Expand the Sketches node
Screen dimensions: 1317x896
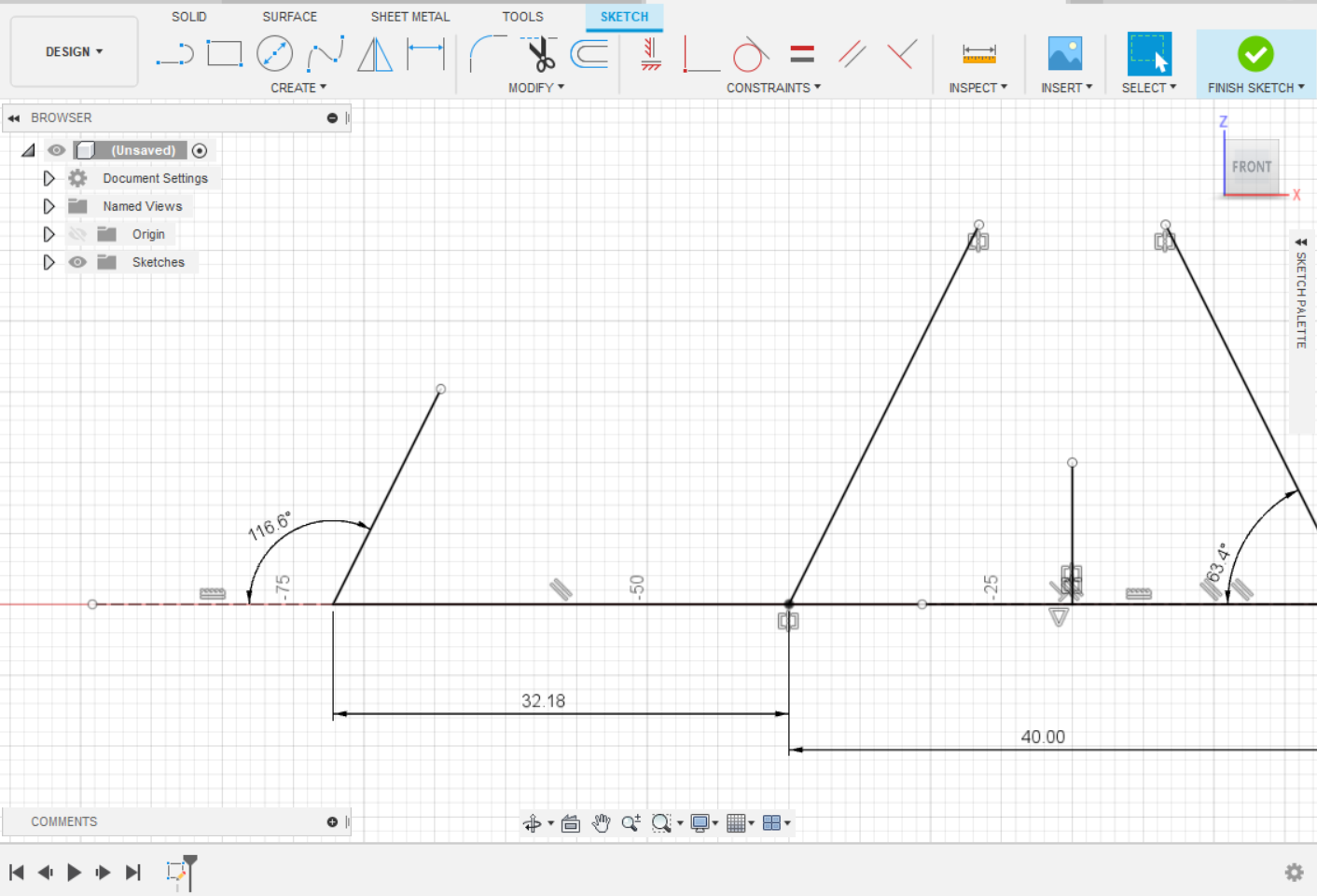(x=49, y=262)
